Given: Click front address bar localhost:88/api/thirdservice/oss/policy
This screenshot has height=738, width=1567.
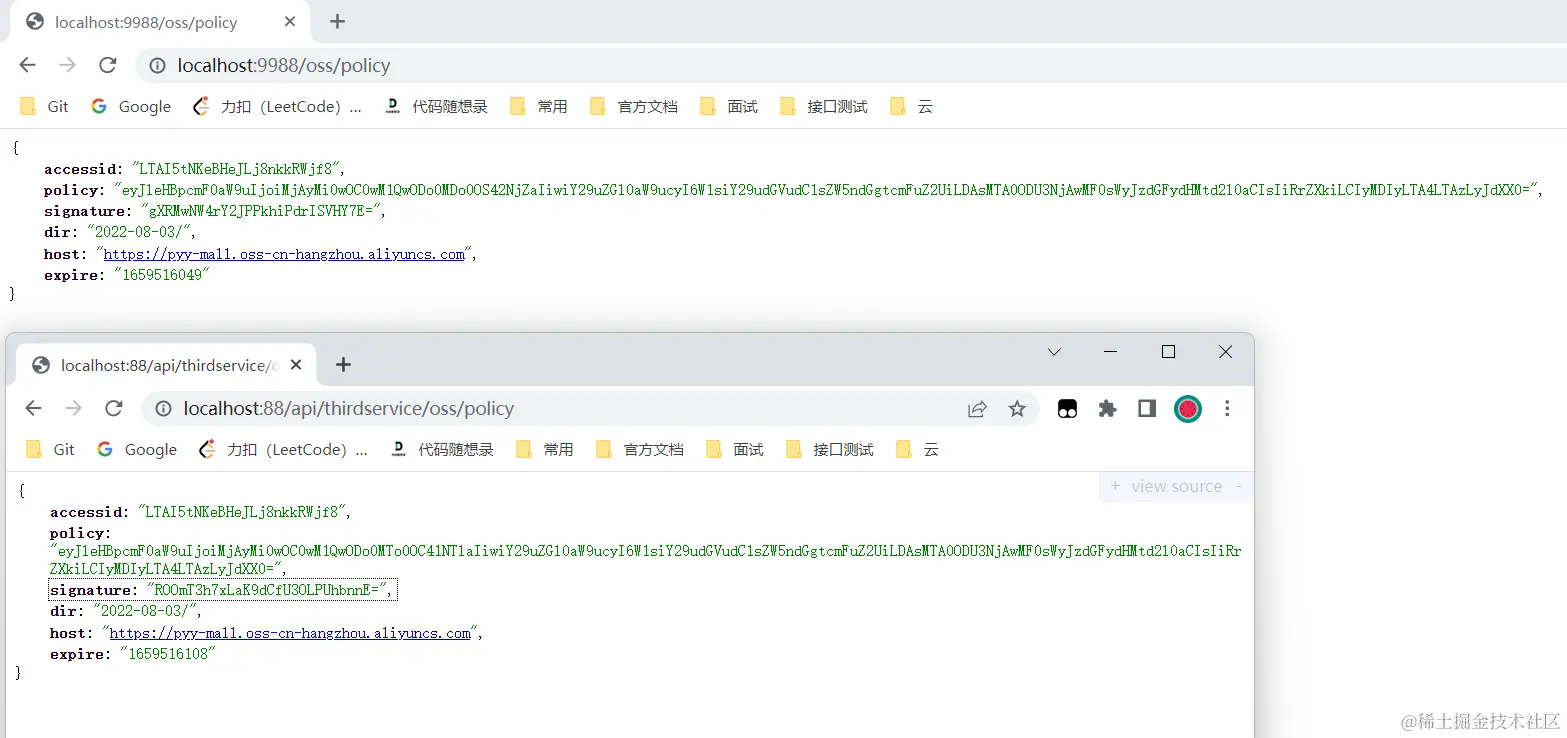Looking at the screenshot, I should 349,409.
